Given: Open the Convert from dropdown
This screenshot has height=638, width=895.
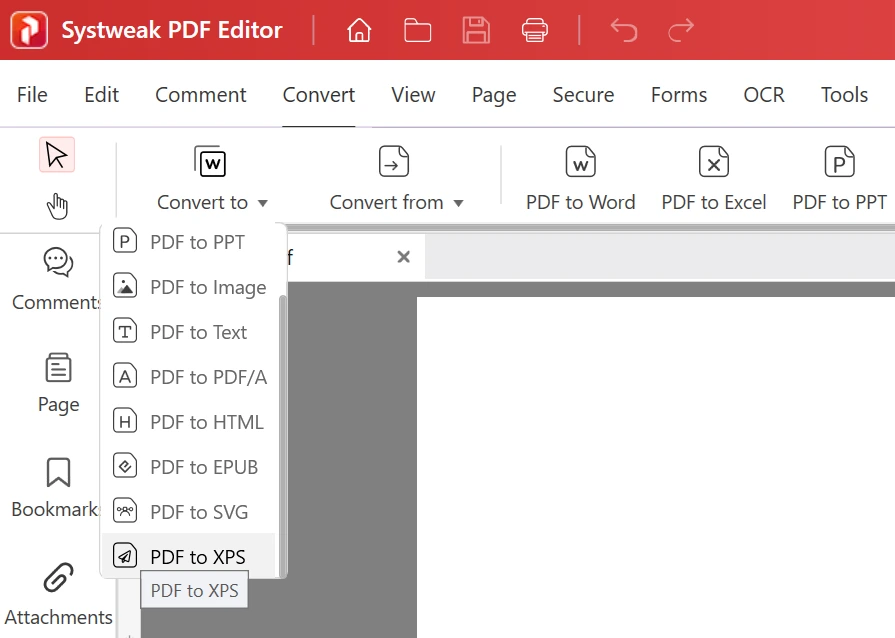Looking at the screenshot, I should pos(396,202).
